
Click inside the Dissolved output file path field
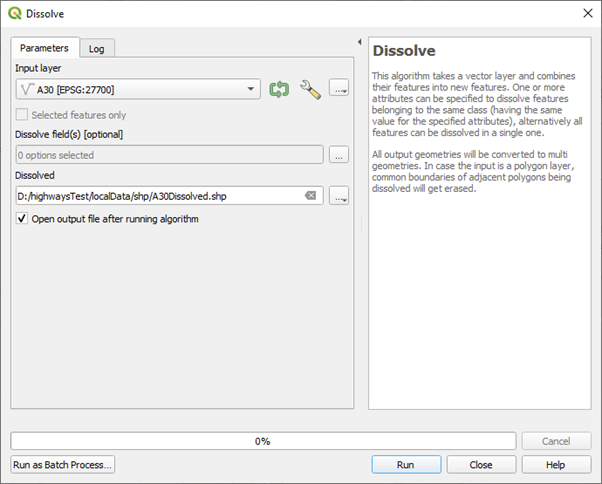pyautogui.click(x=160, y=196)
